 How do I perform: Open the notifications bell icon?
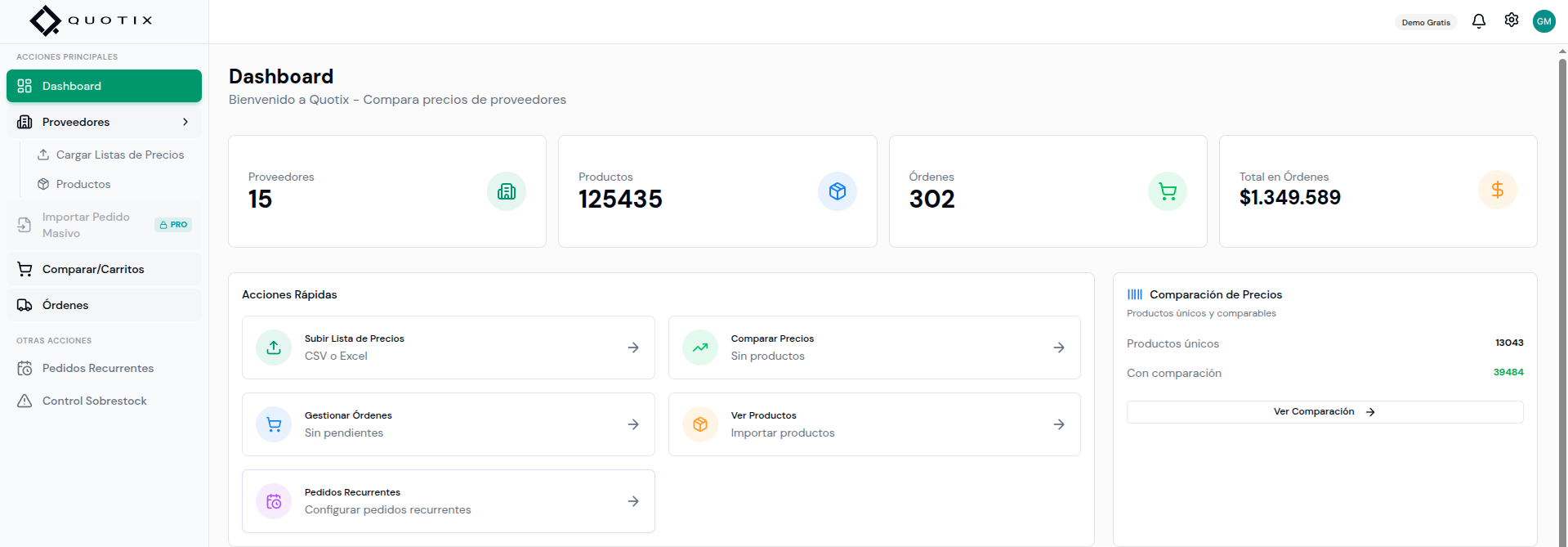[x=1478, y=21]
